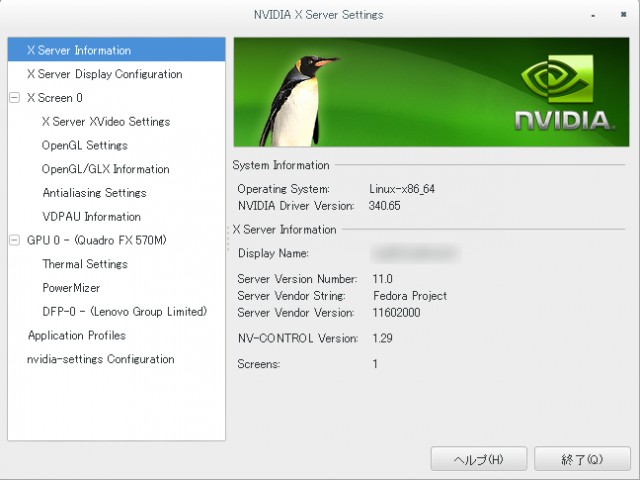Click the System Information section heading
Screen dimensions: 640x480
(x=281, y=165)
